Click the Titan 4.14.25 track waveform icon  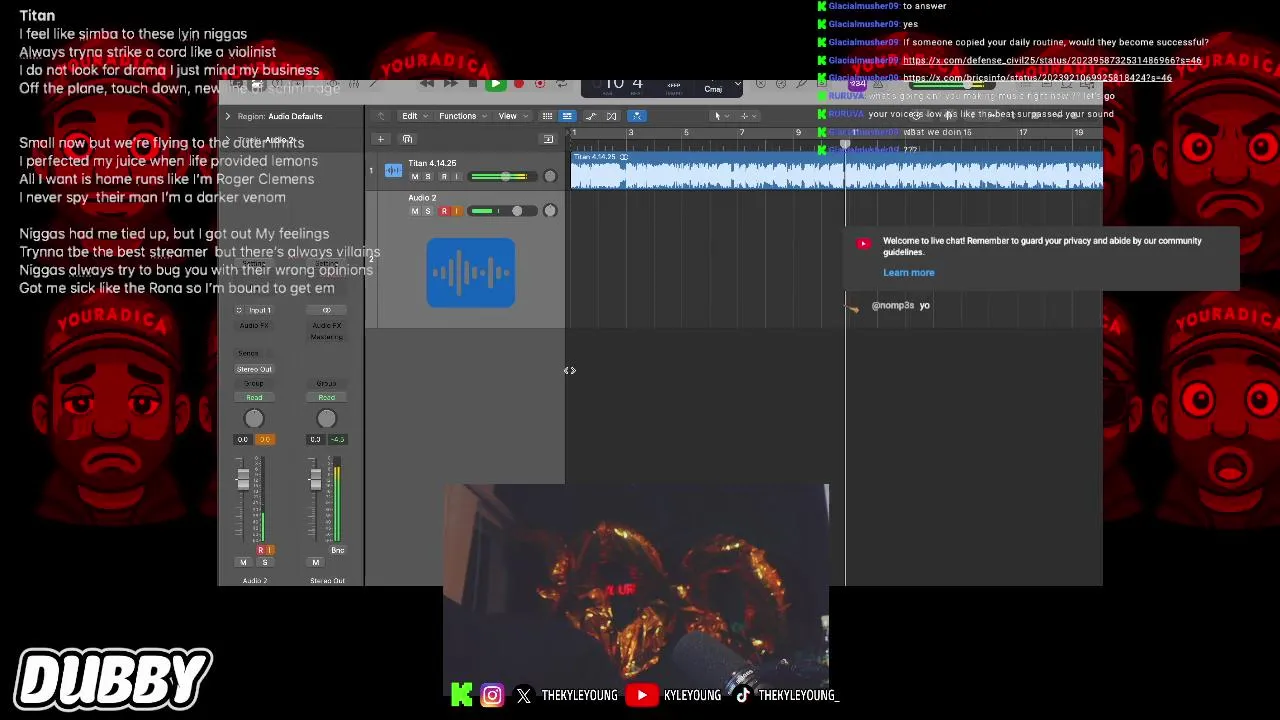click(x=393, y=170)
